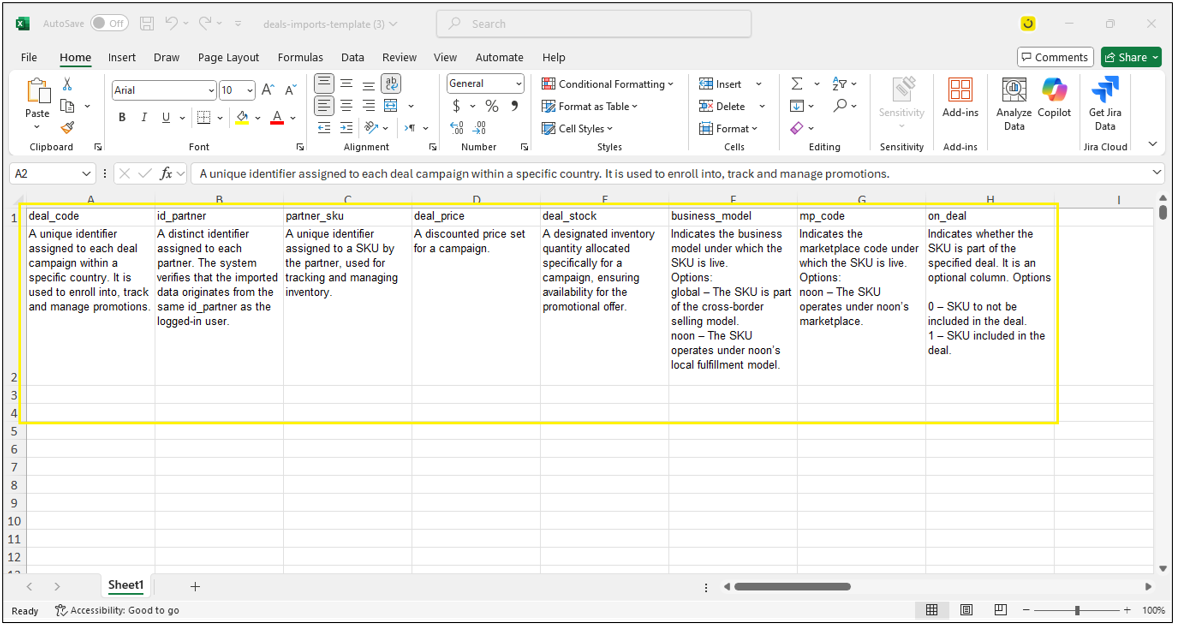This screenshot has width=1177, height=625.
Task: Switch to Page Break Preview view icon
Action: tap(1000, 610)
